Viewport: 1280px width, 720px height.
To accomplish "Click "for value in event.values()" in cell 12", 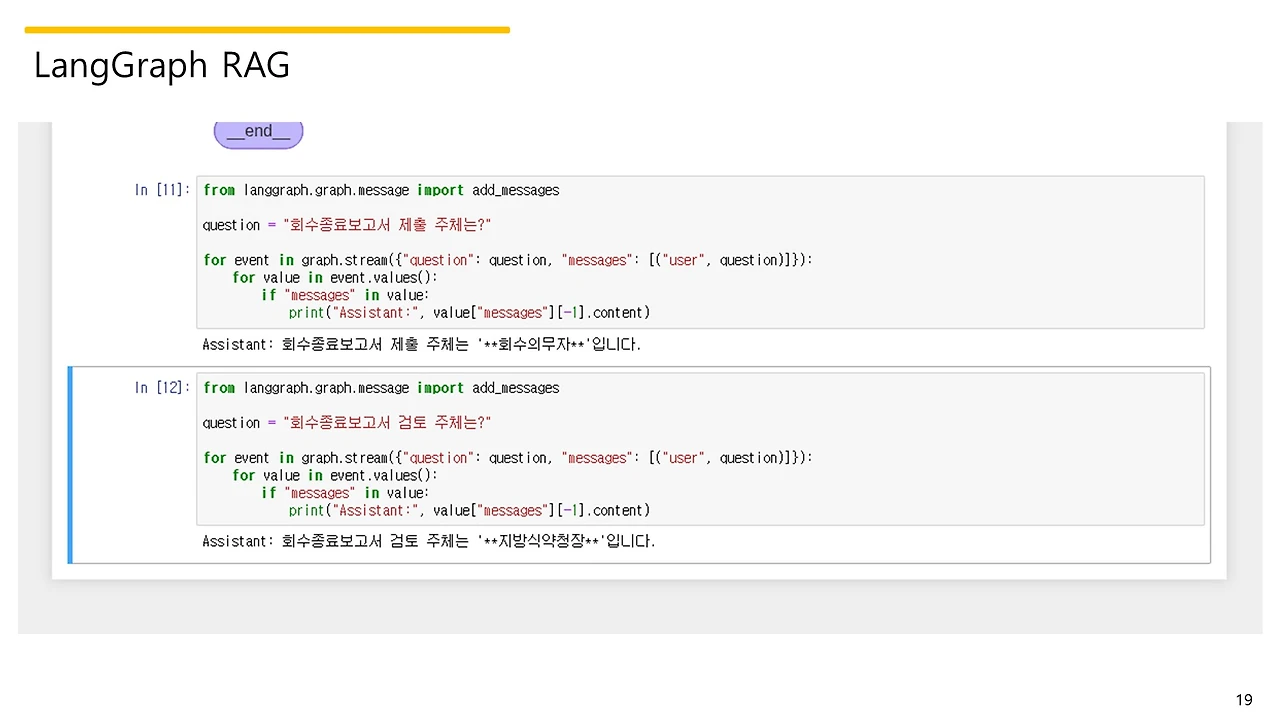I will [335, 476].
